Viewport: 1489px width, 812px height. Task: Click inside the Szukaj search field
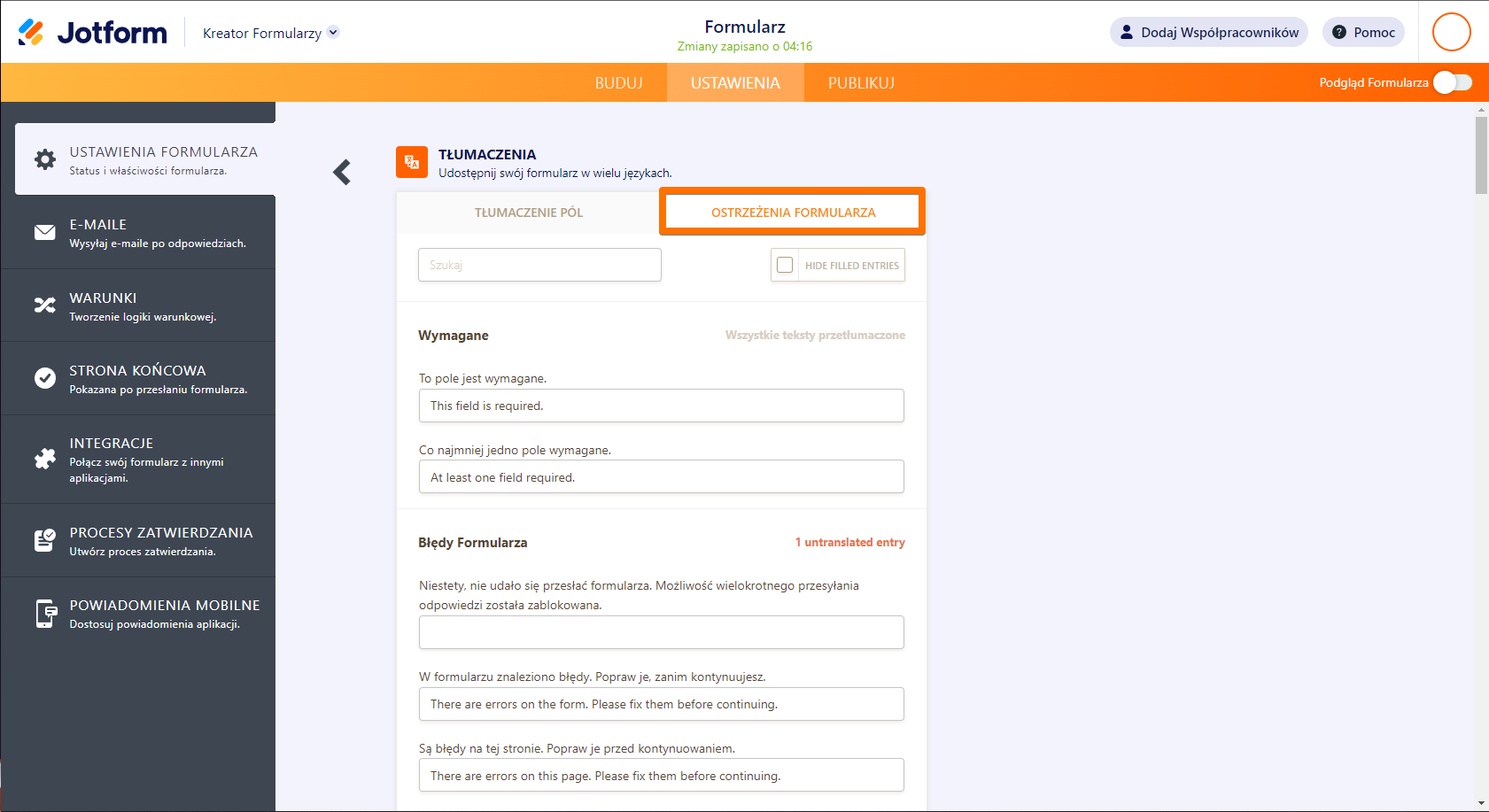pos(539,265)
